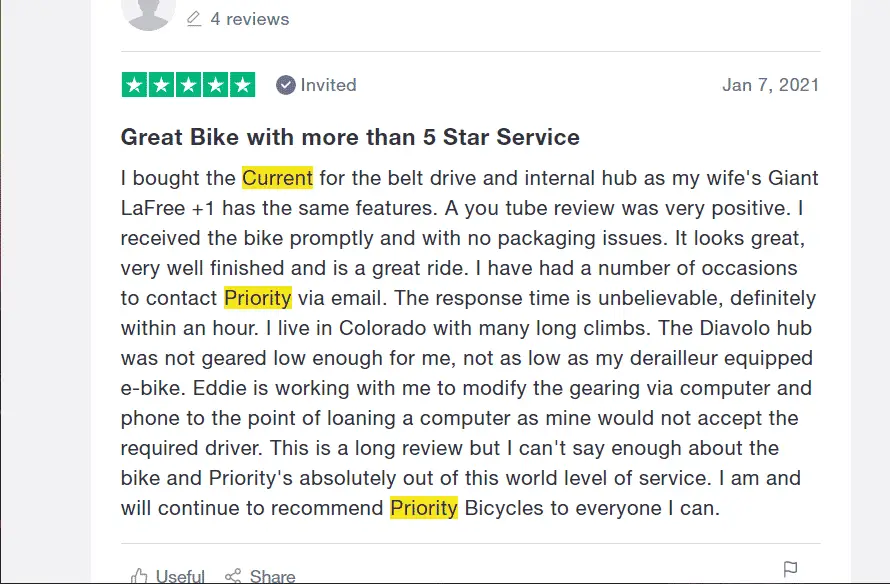Viewport: 890px width, 584px height.
Task: Mark the review as Useful via the text label
Action: point(180,577)
